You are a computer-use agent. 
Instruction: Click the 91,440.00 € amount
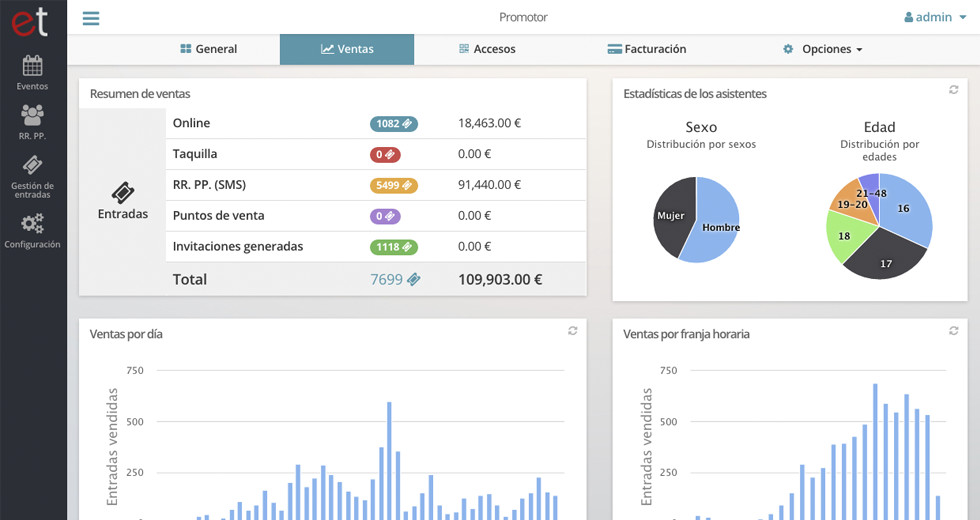click(489, 185)
